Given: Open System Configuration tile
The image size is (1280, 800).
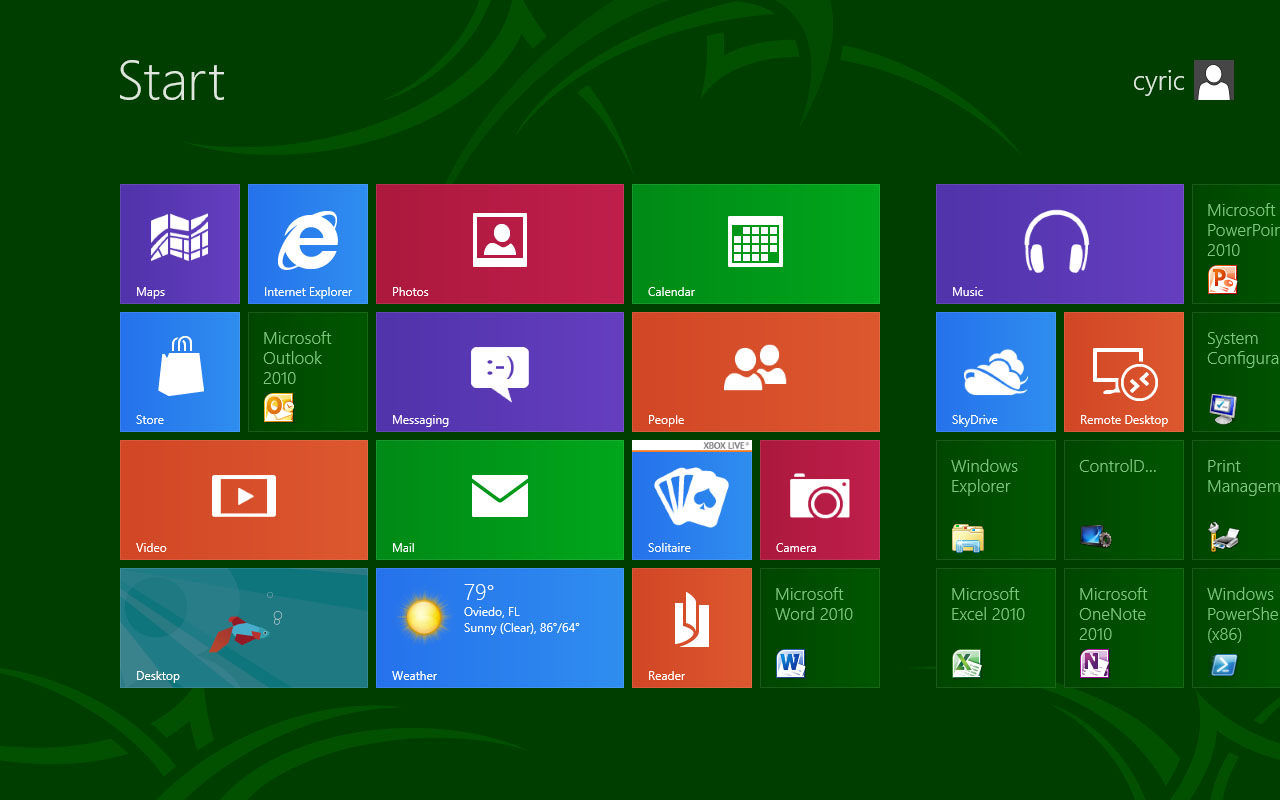Looking at the screenshot, I should click(1236, 372).
